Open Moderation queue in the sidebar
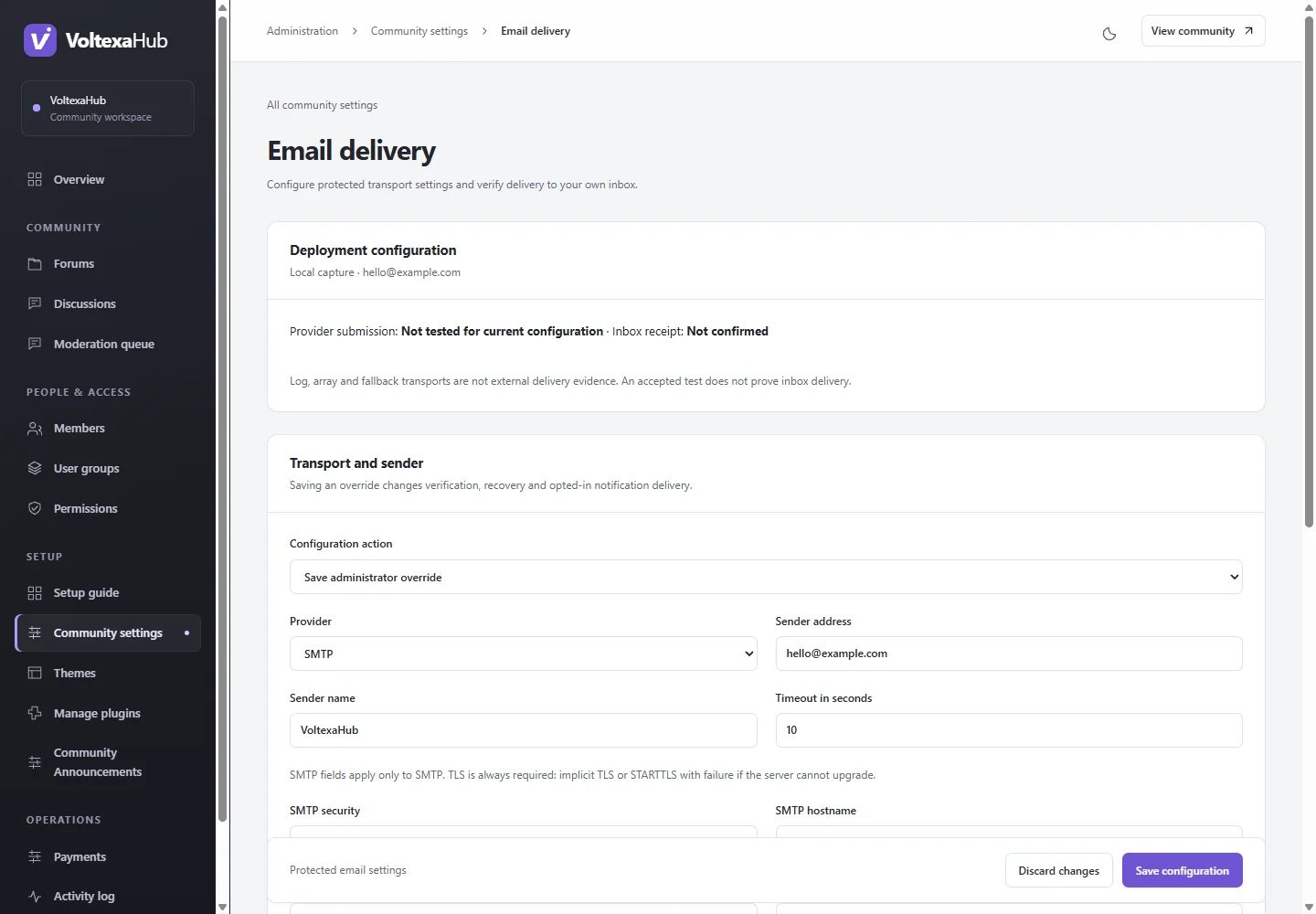 (x=108, y=344)
